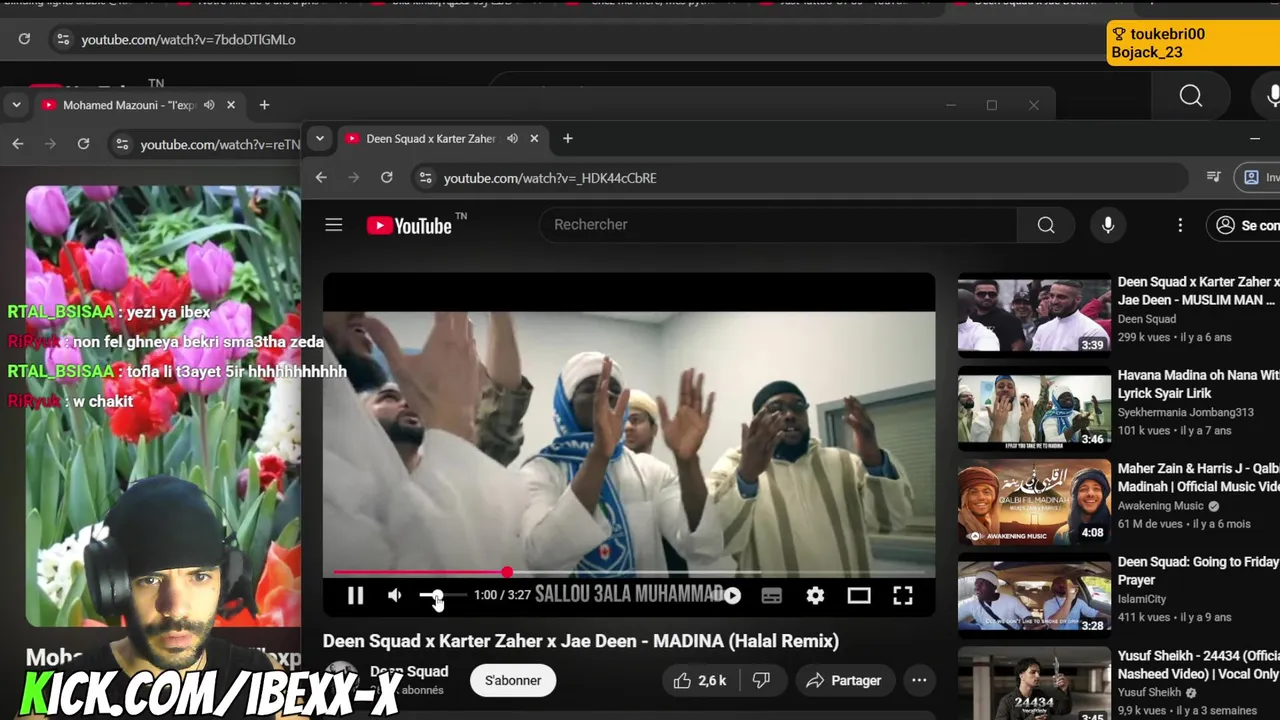Open YouTube three-dot settings menu
Viewport: 1280px width, 720px height.
(x=1180, y=225)
